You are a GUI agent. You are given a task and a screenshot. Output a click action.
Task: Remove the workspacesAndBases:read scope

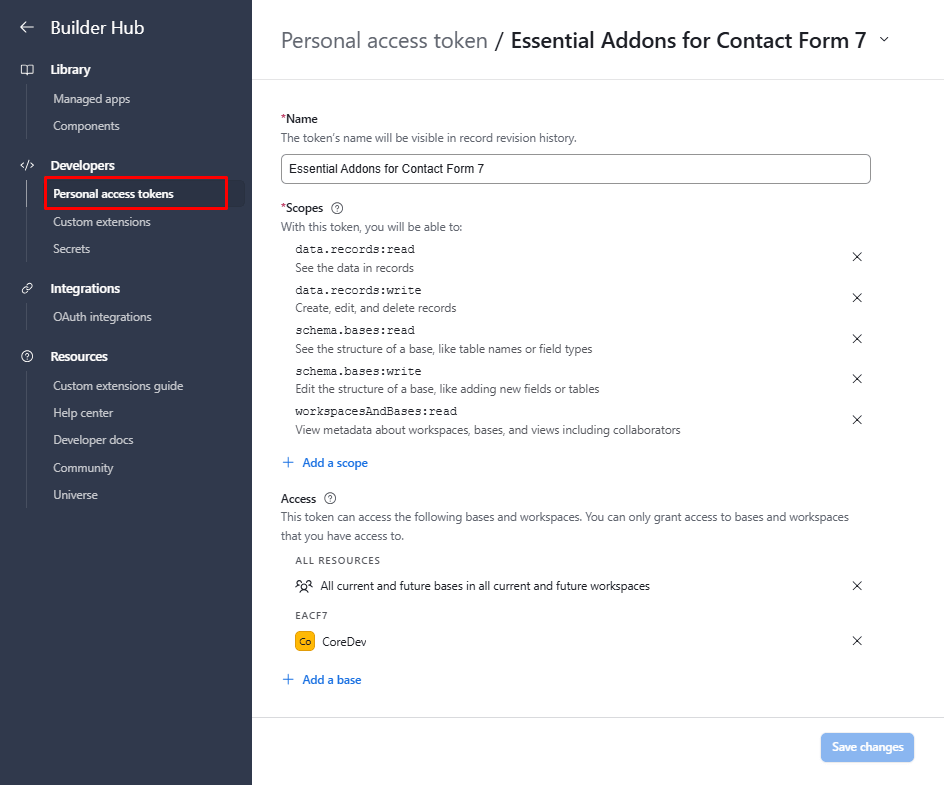[857, 420]
